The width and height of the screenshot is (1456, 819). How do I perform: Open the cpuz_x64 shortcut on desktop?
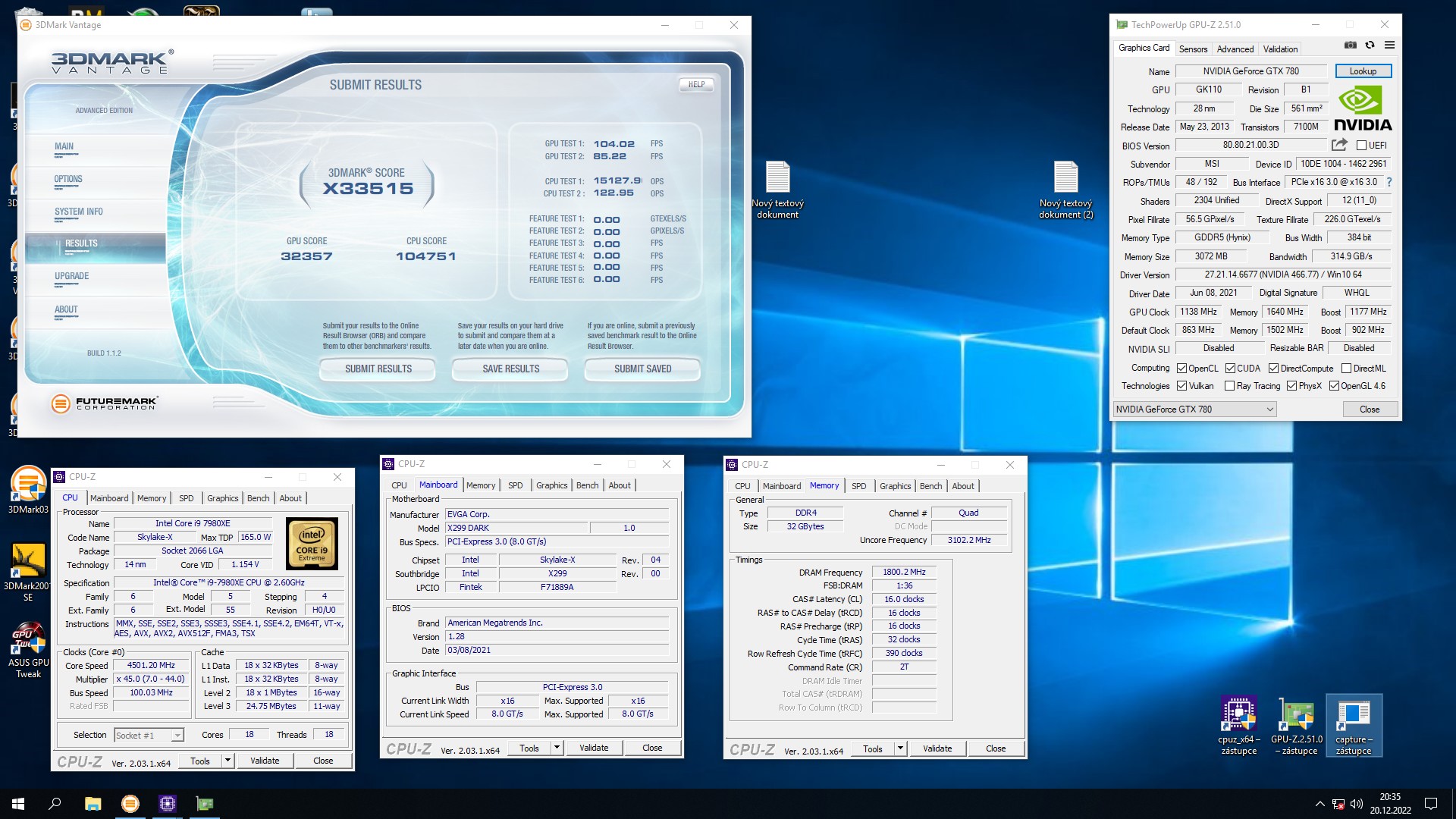pyautogui.click(x=1238, y=725)
